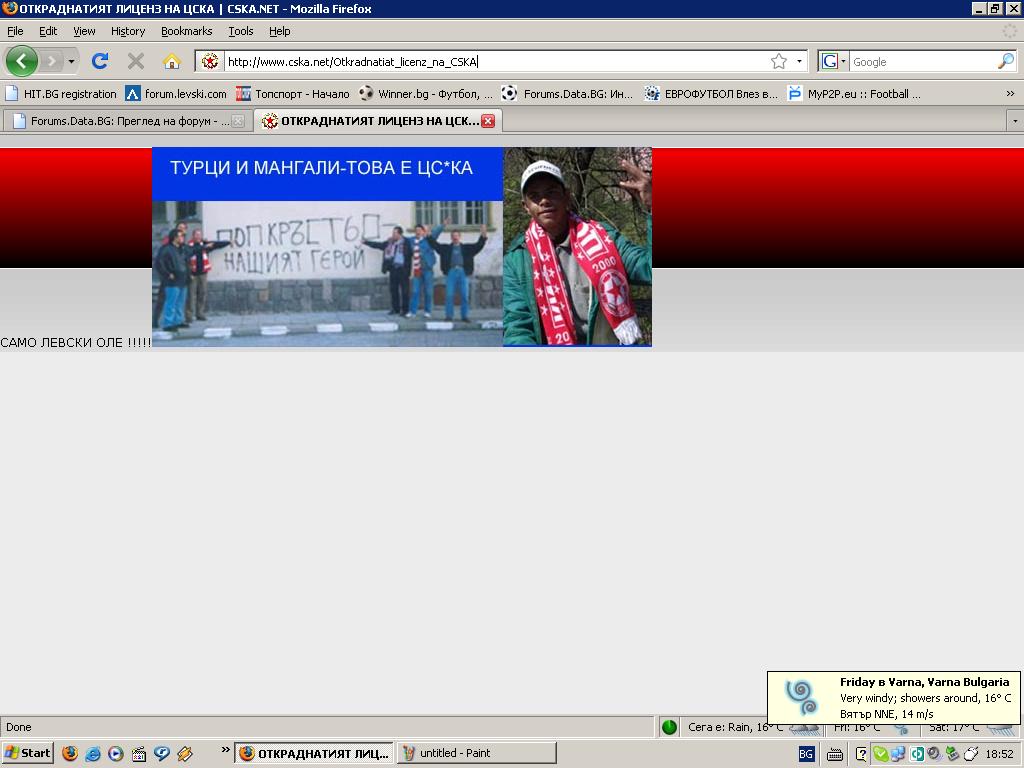The image size is (1024, 768).
Task: Click the BG language indicator in the taskbar
Action: (806, 753)
